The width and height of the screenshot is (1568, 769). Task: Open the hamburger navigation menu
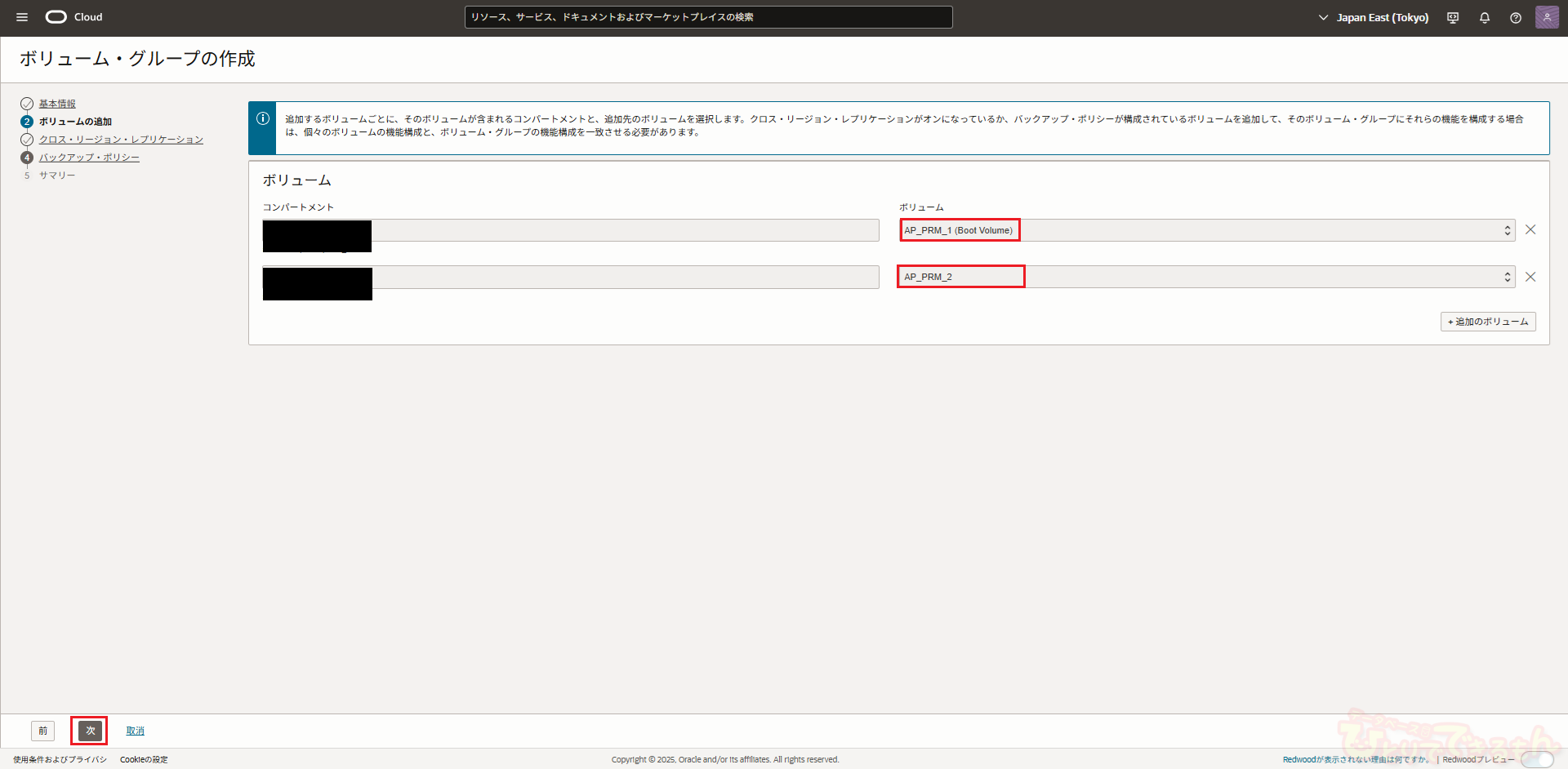tap(22, 17)
